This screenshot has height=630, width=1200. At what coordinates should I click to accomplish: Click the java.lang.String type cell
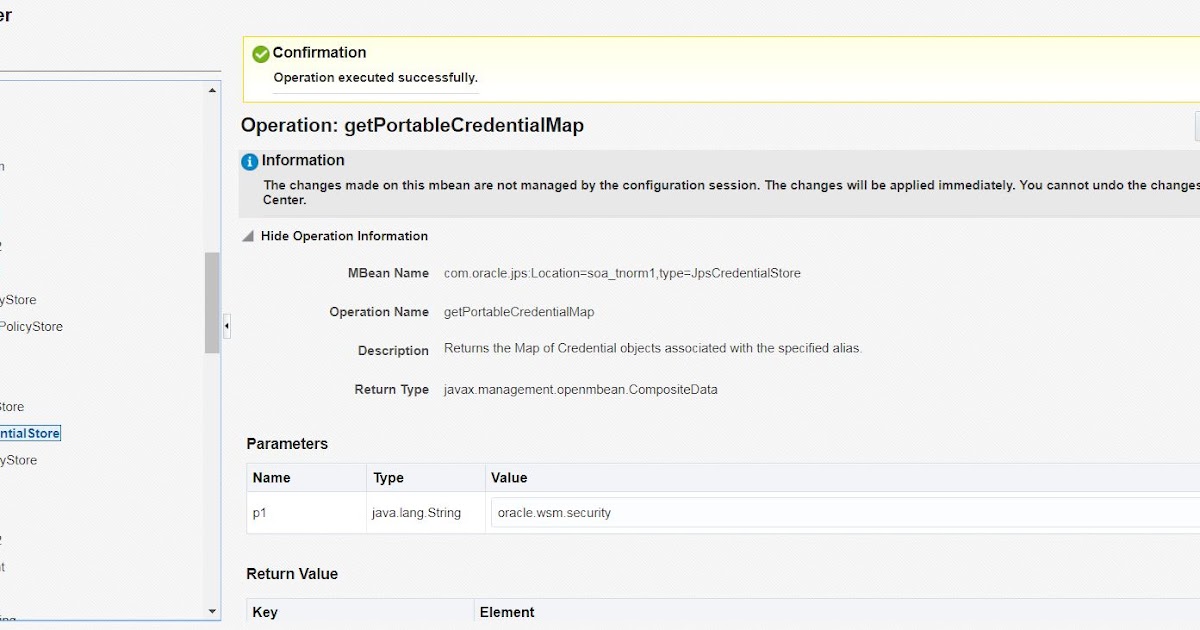coord(416,513)
